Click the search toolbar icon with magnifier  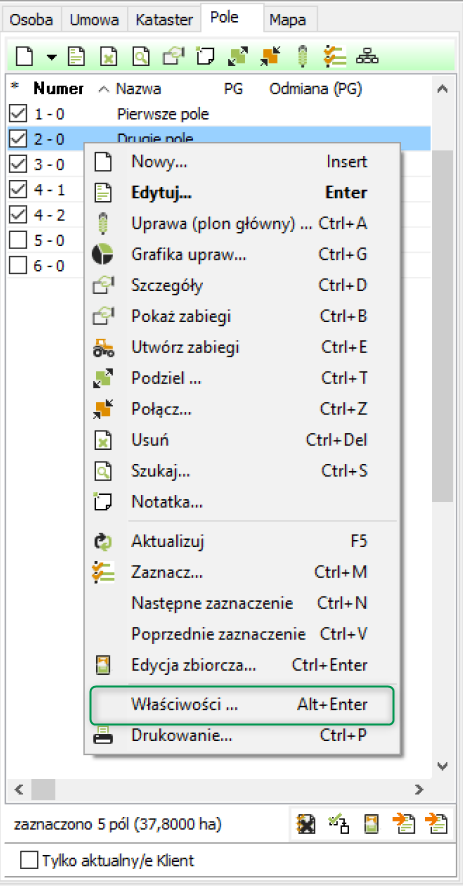tap(140, 57)
